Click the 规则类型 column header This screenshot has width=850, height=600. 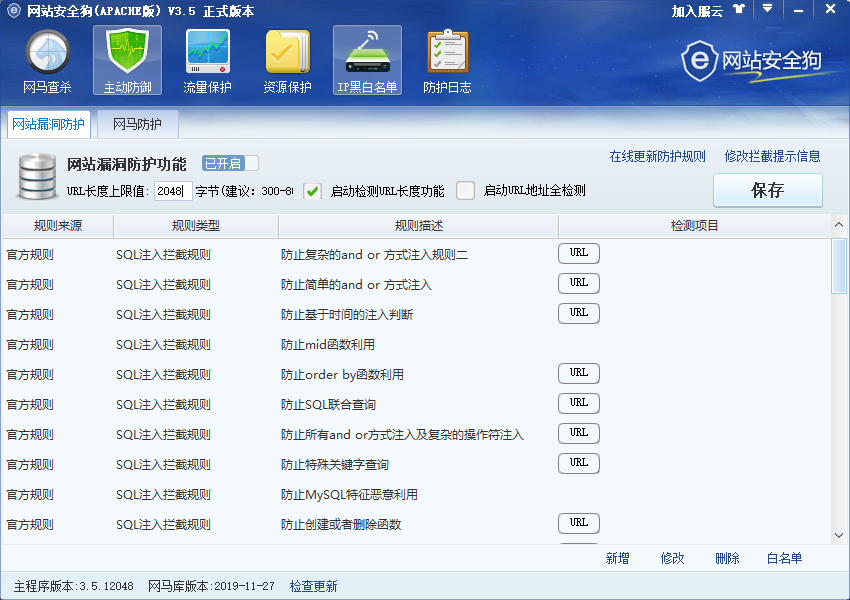point(195,226)
